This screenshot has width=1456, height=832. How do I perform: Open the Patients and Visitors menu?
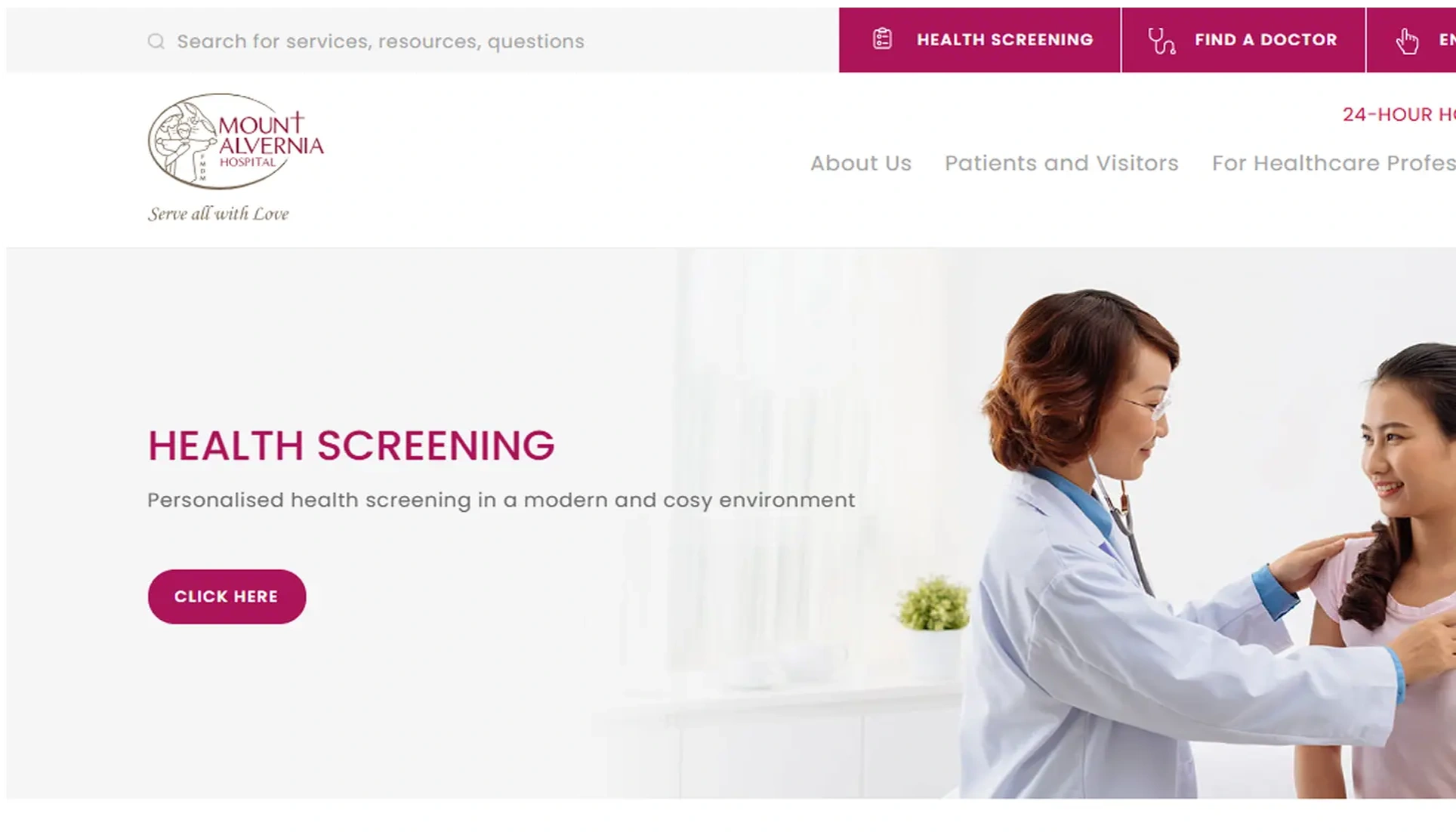pos(1061,163)
